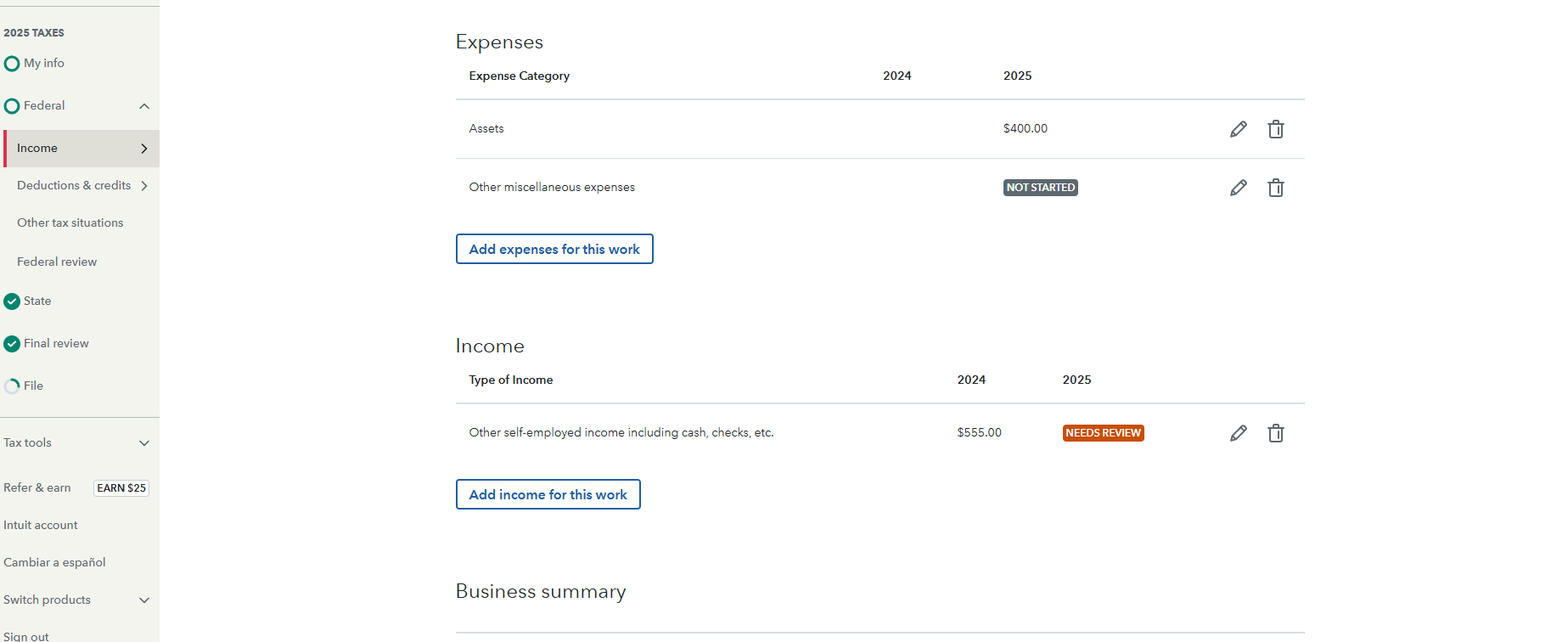Open the Income section in sidebar
This screenshot has width=1568, height=642.
37,149
